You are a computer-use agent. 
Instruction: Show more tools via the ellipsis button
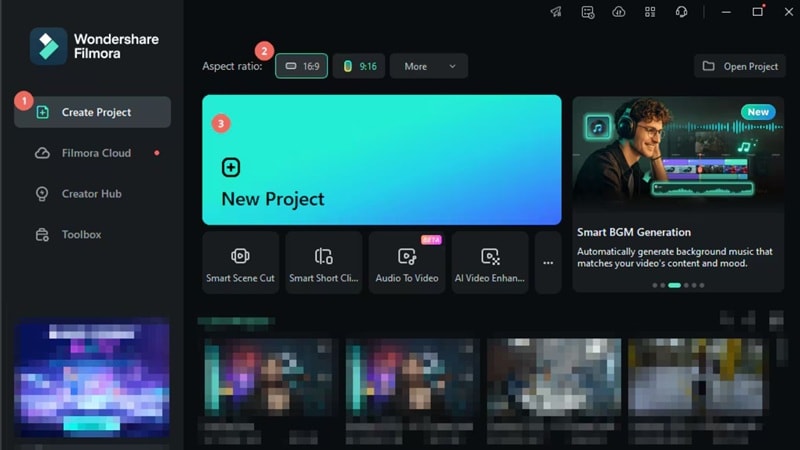click(548, 263)
